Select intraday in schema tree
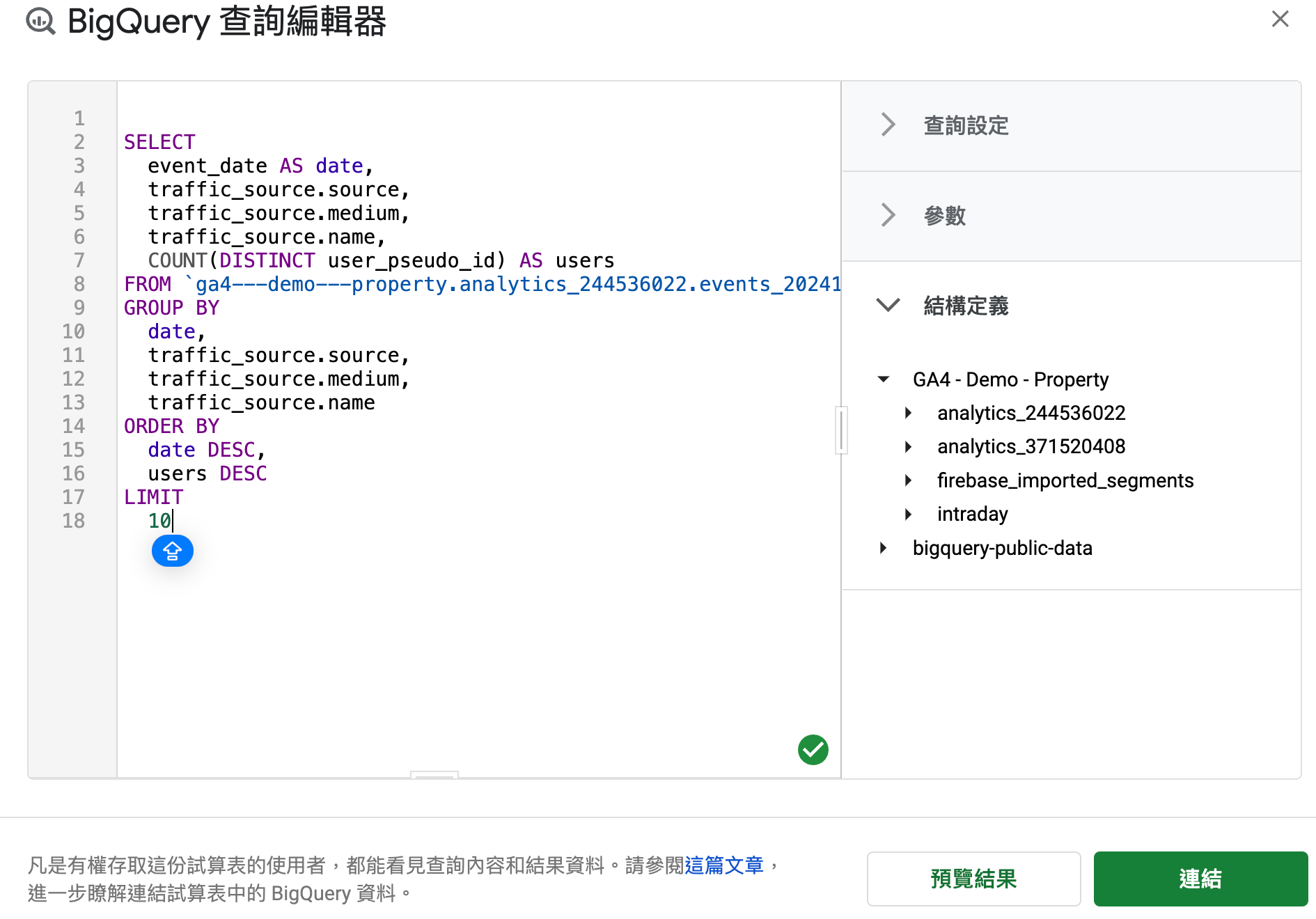The height and width of the screenshot is (919, 1316). coord(973,514)
